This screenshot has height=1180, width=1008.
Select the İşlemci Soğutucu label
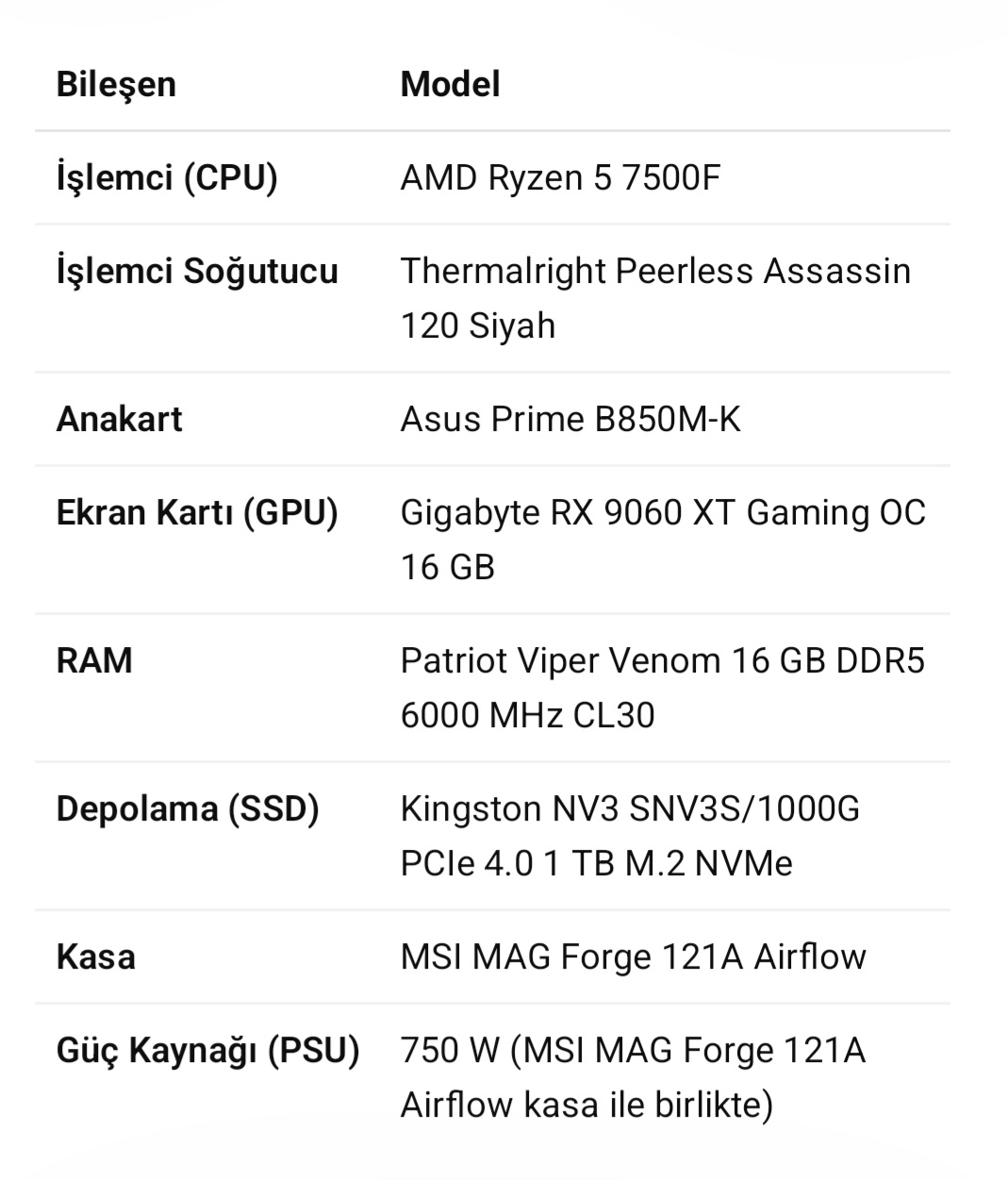(197, 271)
